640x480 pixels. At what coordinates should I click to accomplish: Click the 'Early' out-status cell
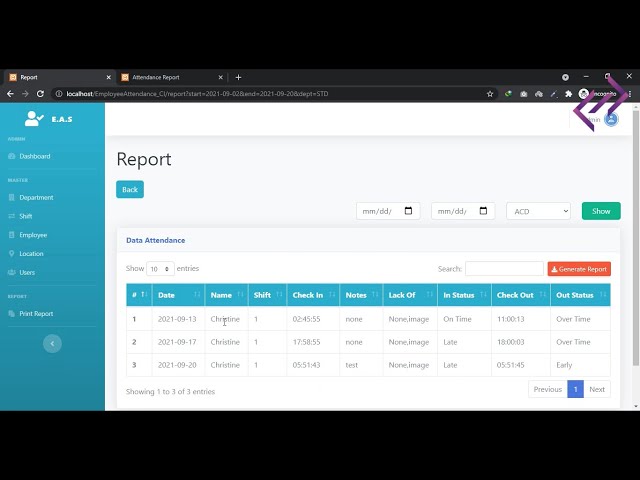(564, 364)
